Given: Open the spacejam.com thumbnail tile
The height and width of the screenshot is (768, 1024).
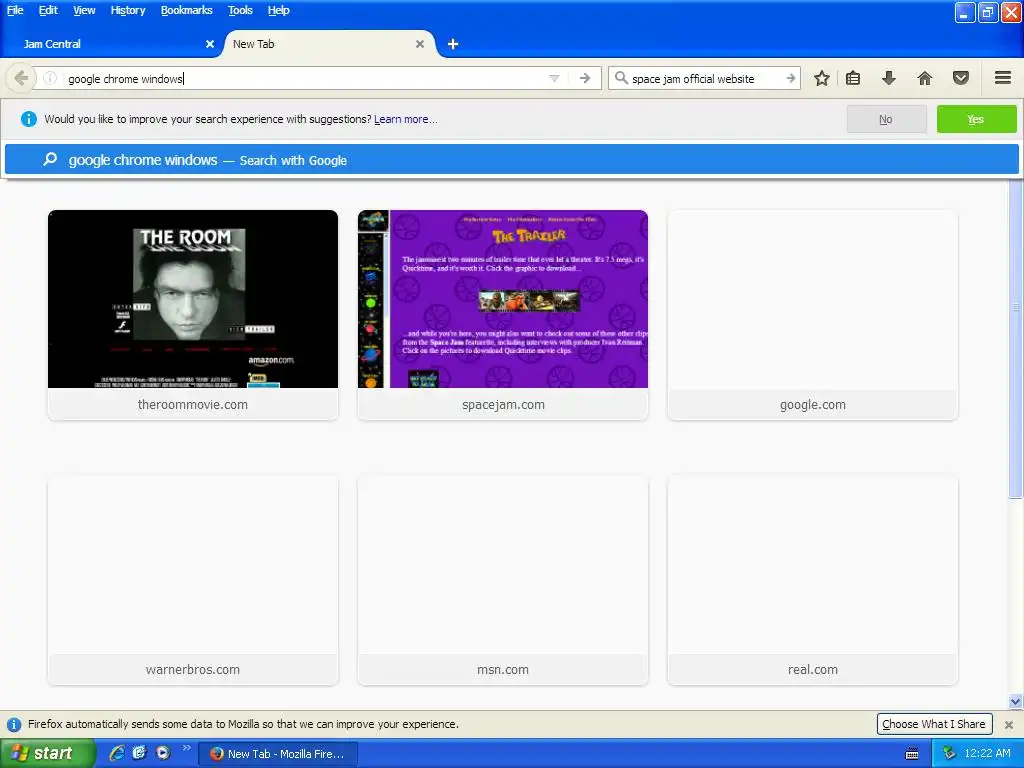Looking at the screenshot, I should pyautogui.click(x=503, y=315).
